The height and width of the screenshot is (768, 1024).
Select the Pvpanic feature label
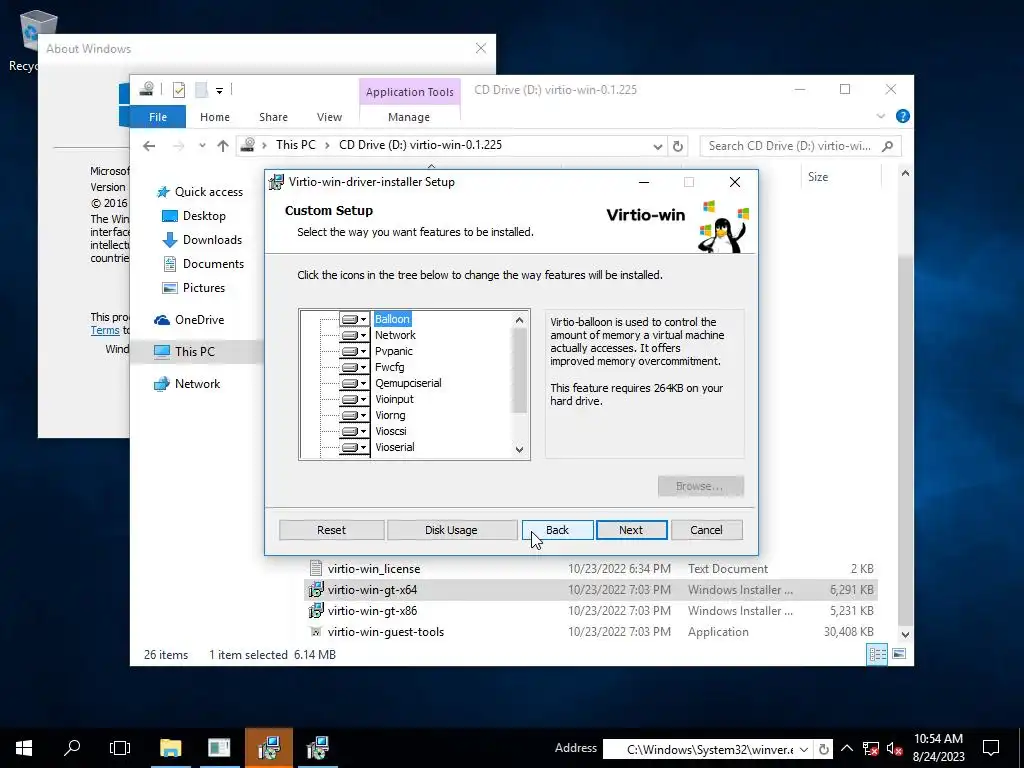point(394,351)
